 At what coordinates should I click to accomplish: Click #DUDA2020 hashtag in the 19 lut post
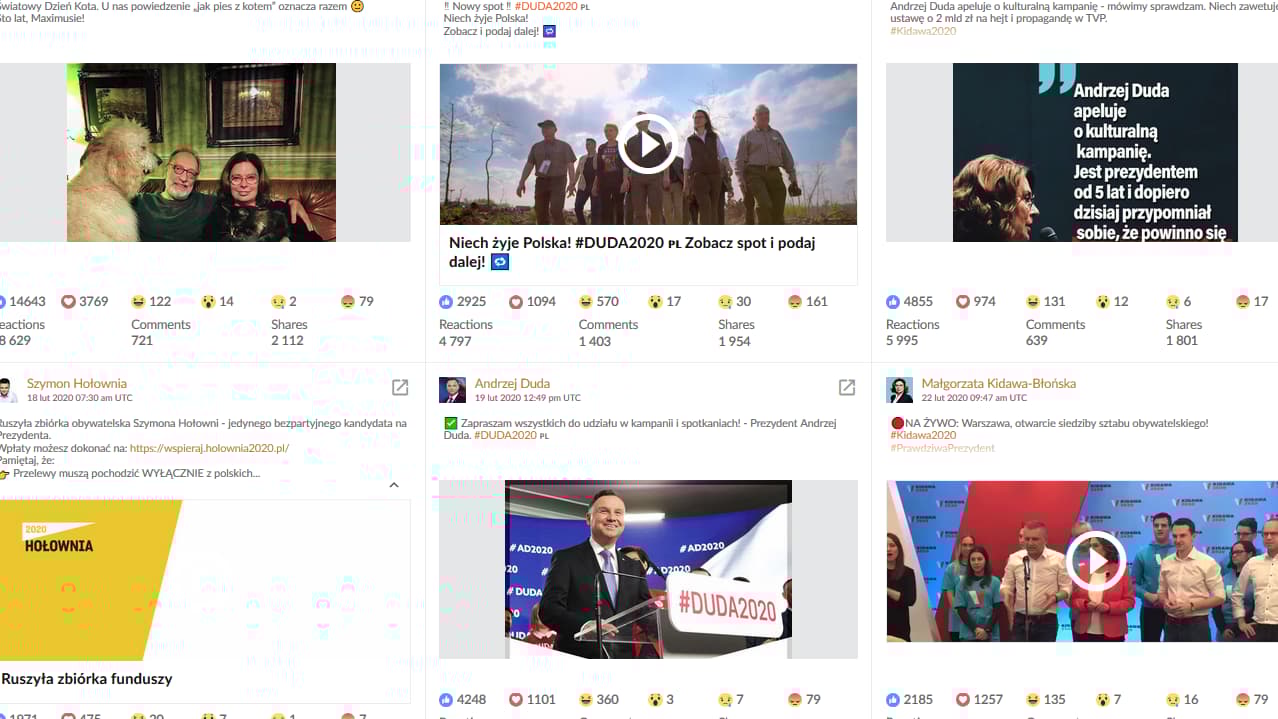[506, 435]
